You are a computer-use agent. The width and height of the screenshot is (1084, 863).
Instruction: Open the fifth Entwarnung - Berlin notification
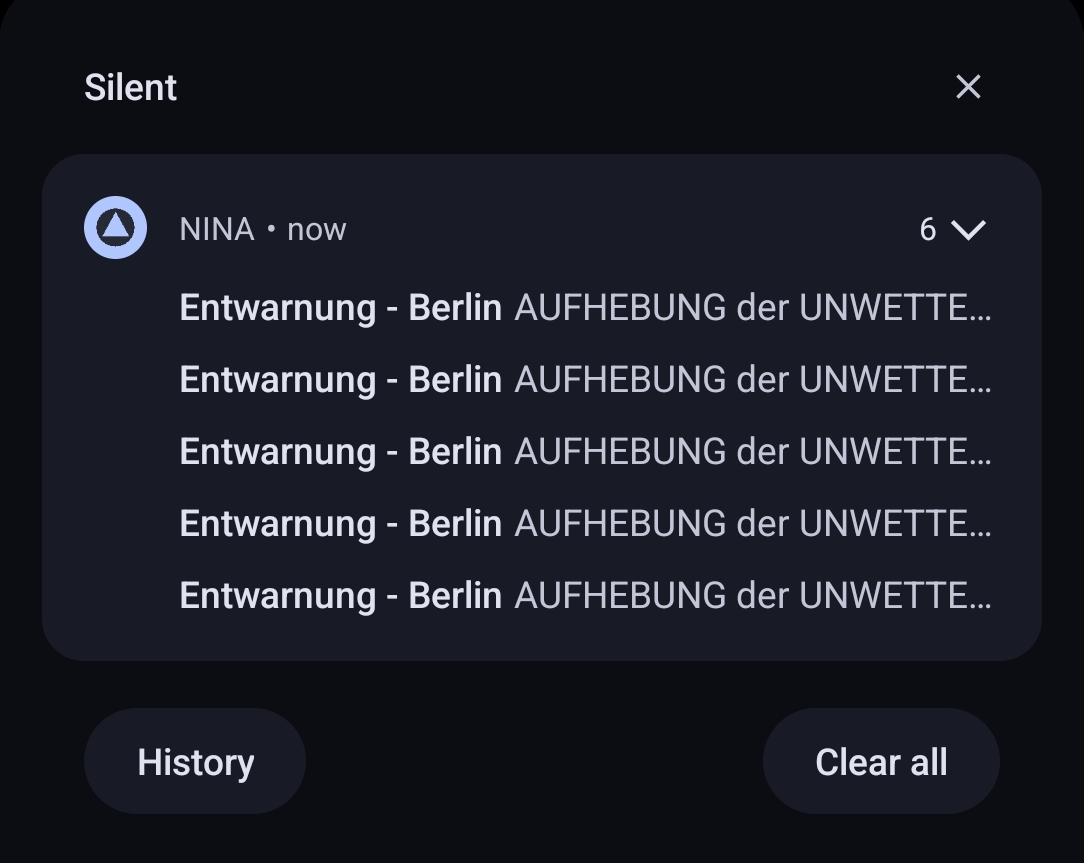[340, 596]
